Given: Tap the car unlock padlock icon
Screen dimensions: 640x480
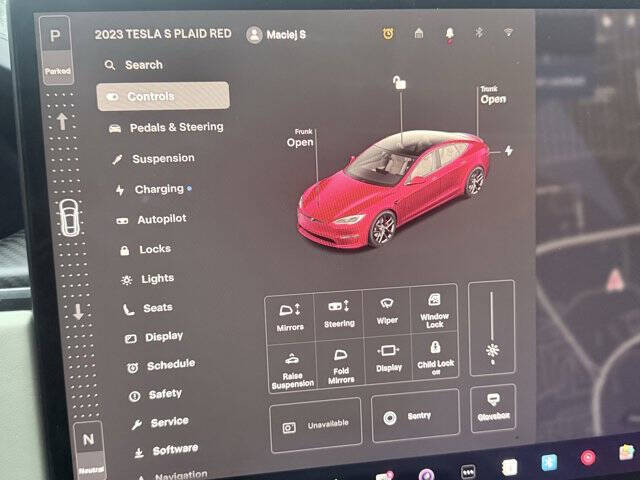Looking at the screenshot, I should tap(399, 82).
